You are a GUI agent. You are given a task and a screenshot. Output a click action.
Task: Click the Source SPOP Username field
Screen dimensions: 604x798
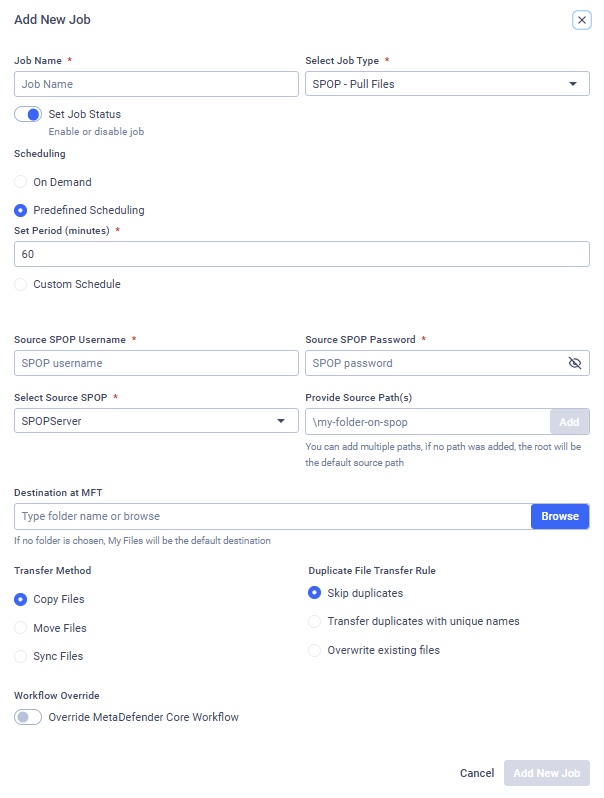[x=156, y=363]
